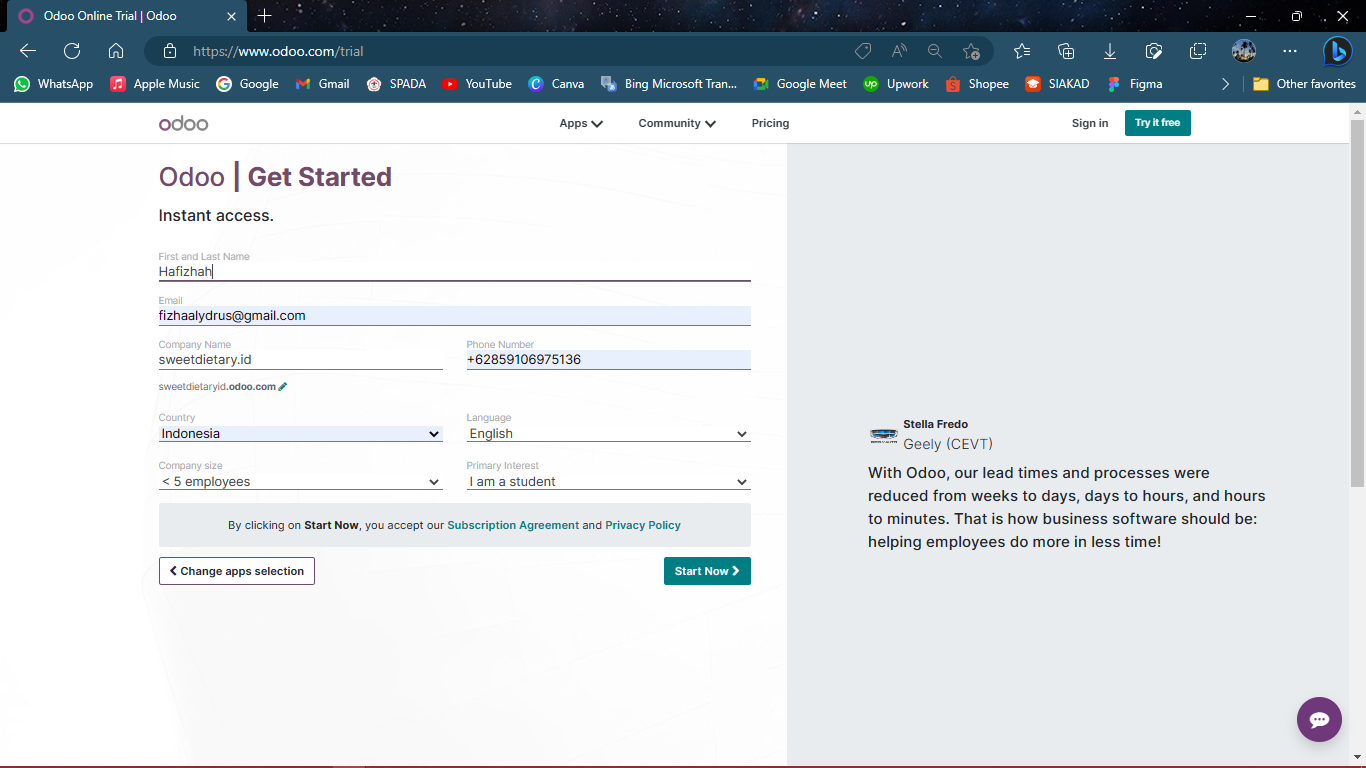This screenshot has height=768, width=1366.
Task: Open Upwork bookmark
Action: (x=896, y=84)
